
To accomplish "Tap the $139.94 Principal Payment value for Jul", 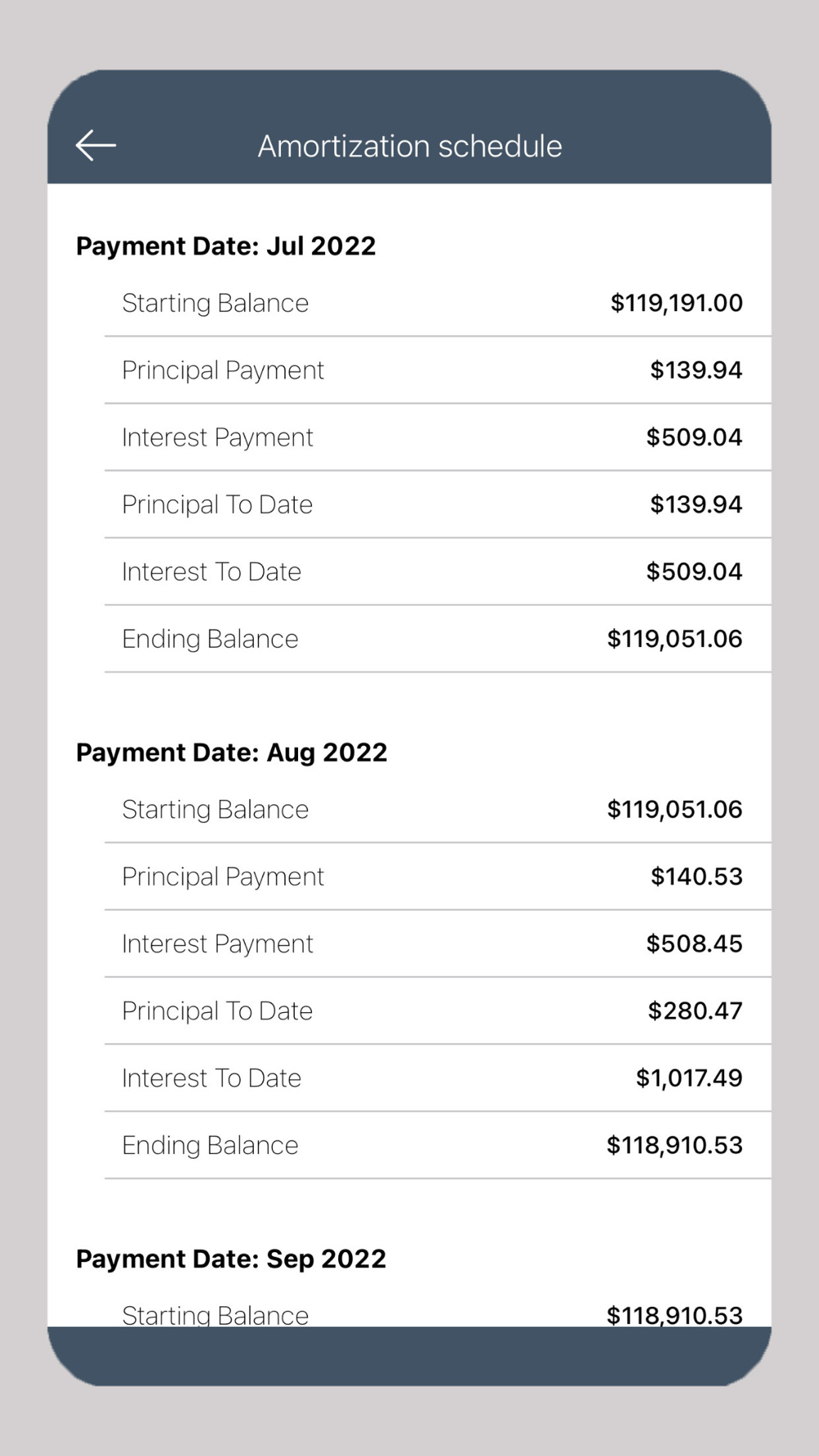I will pos(696,370).
